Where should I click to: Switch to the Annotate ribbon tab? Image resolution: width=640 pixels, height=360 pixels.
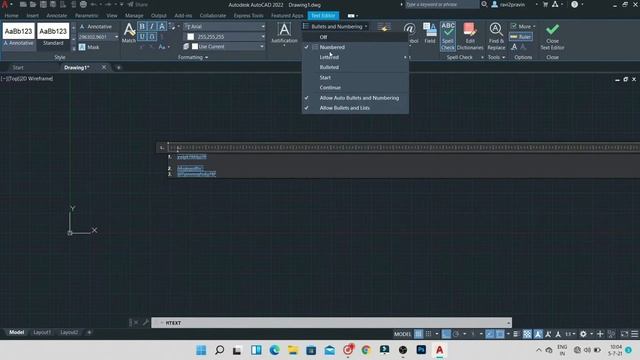click(57, 16)
